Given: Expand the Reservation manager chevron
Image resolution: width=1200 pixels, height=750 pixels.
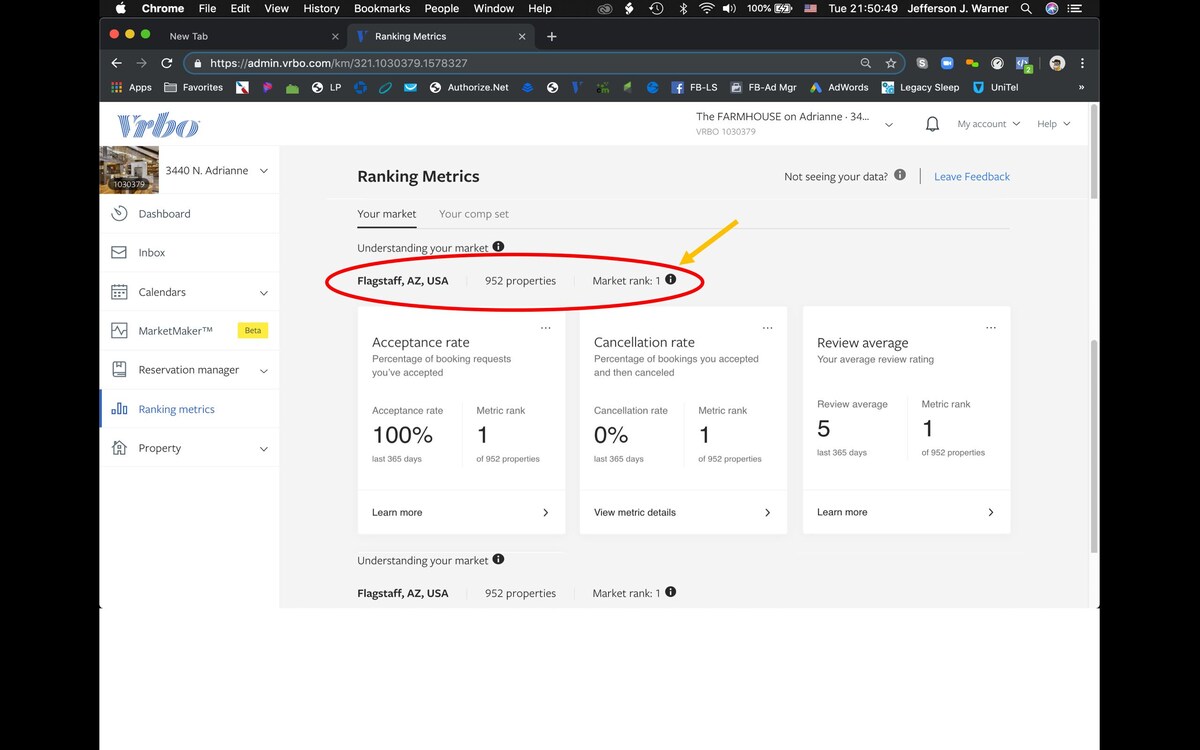Looking at the screenshot, I should tap(264, 370).
